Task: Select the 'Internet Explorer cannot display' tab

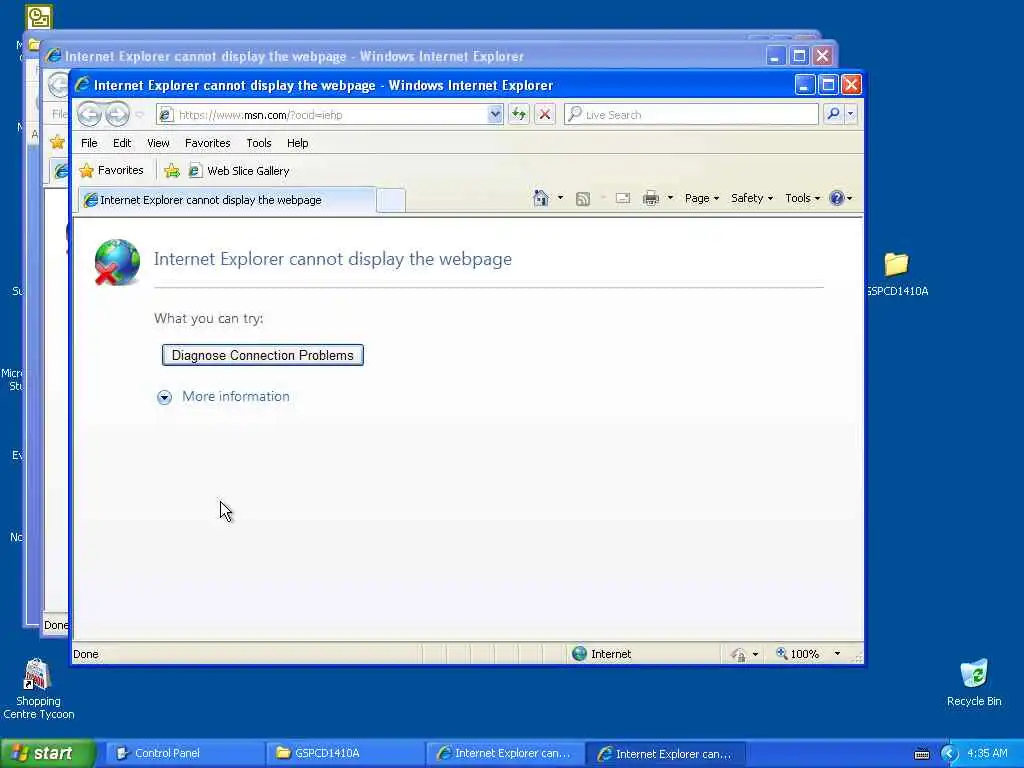Action: tap(227, 200)
